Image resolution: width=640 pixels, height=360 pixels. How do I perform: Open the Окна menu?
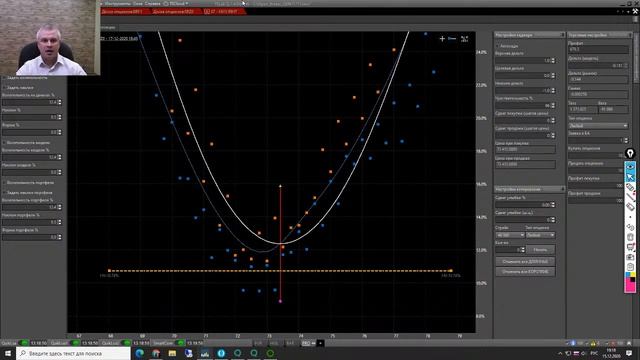[138, 3]
